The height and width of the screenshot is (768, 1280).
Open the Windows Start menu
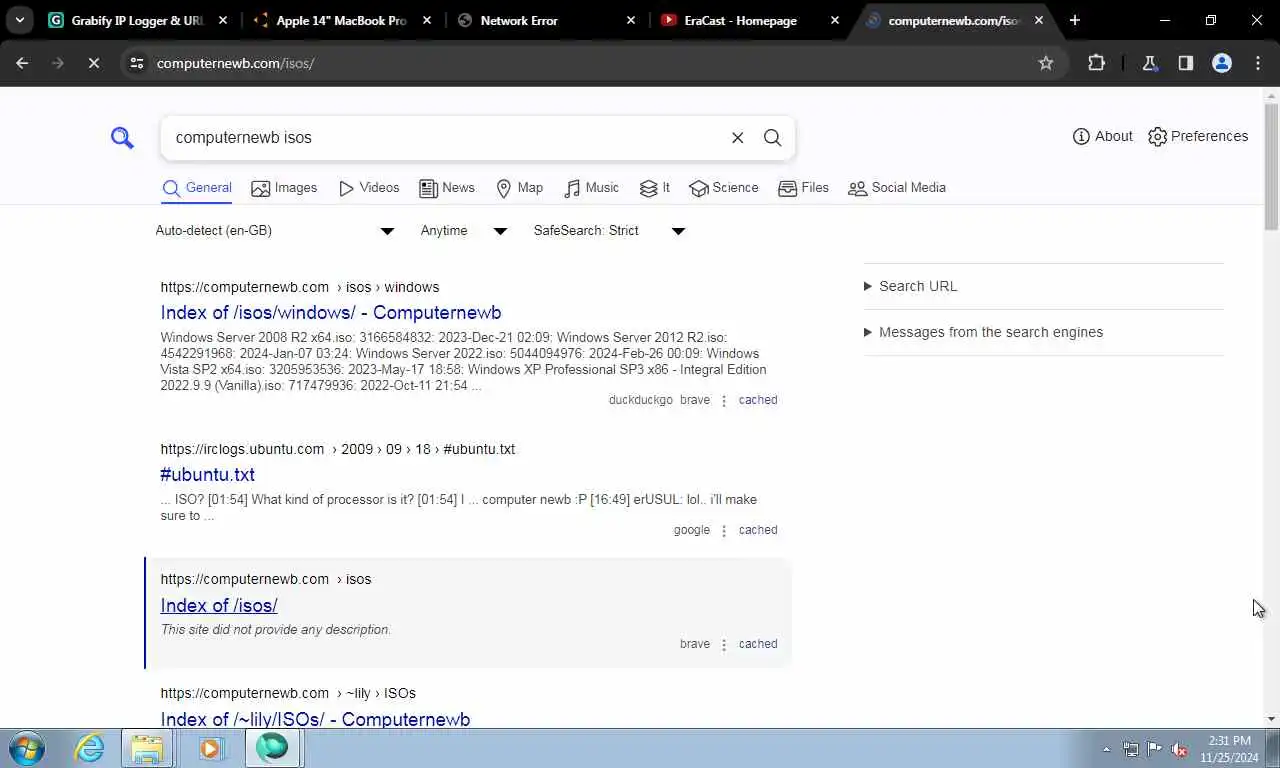[x=26, y=748]
